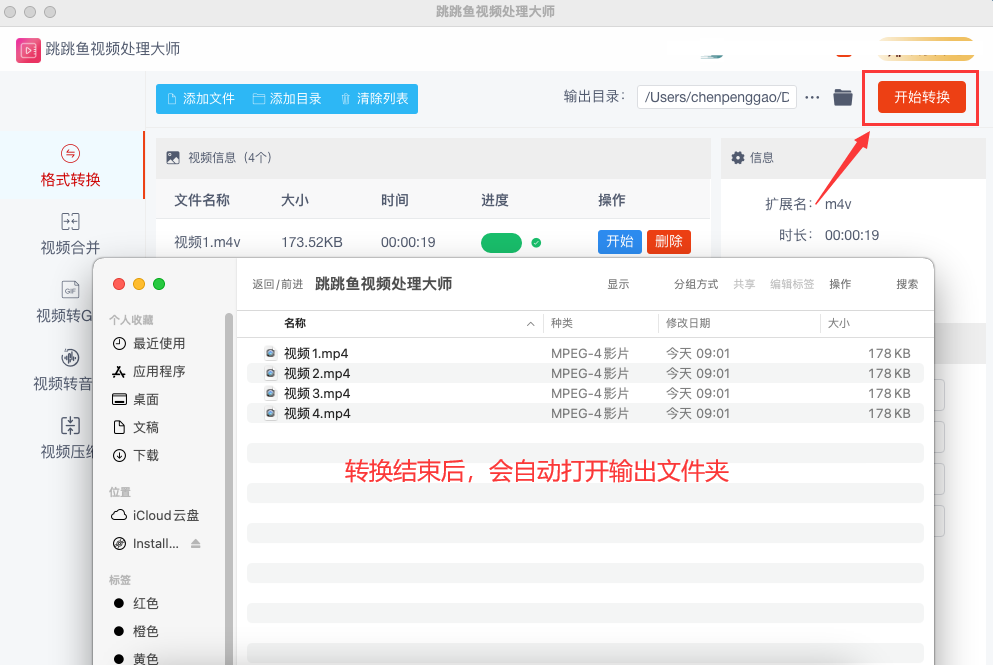Select 视频2.mp4 in the Finder window
Screen dimensions: 993x665
pyautogui.click(x=585, y=374)
